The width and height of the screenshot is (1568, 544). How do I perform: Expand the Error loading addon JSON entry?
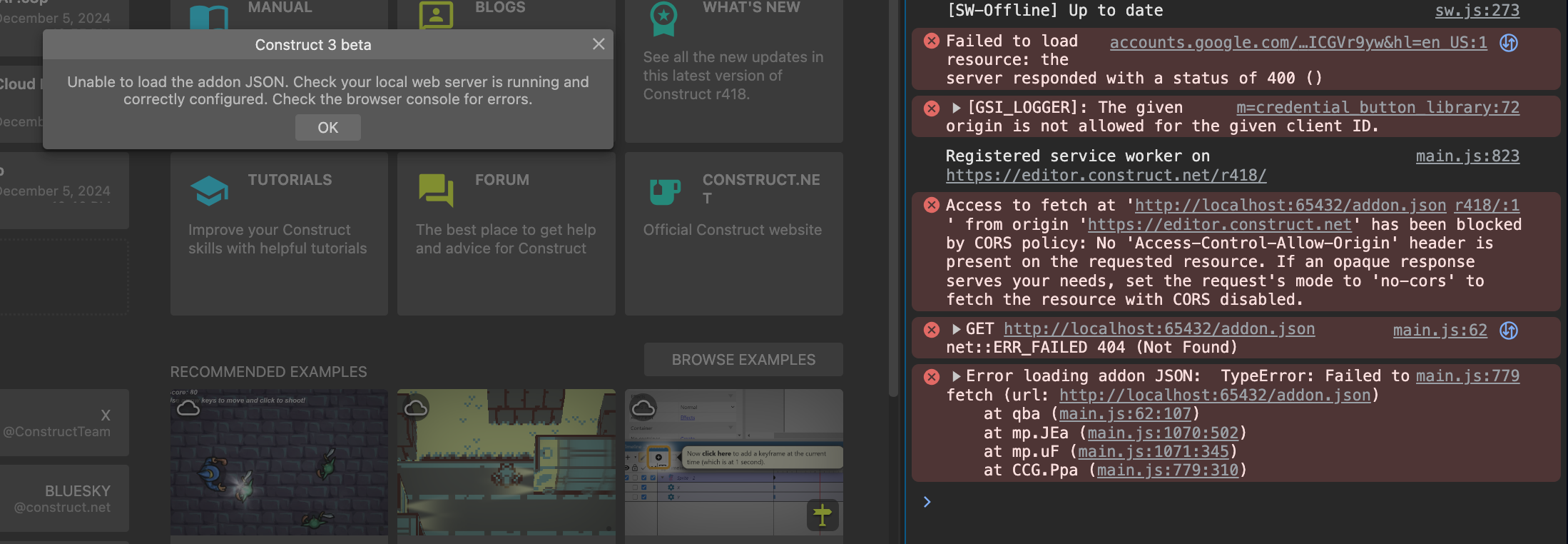(957, 376)
